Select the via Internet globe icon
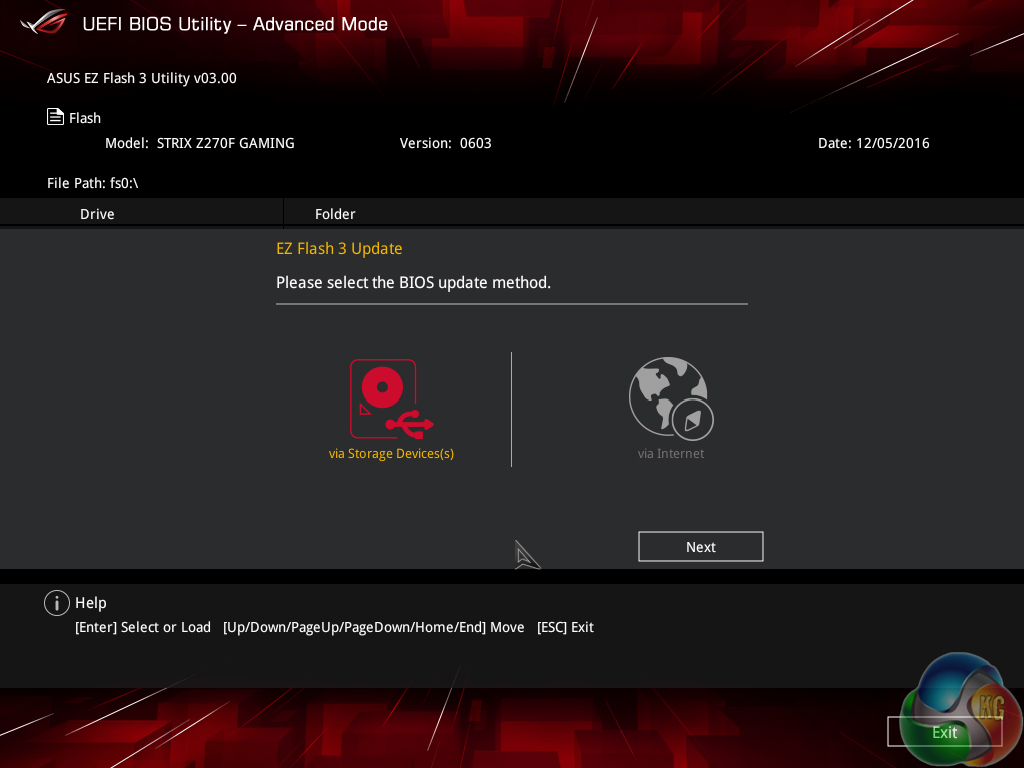 click(671, 398)
